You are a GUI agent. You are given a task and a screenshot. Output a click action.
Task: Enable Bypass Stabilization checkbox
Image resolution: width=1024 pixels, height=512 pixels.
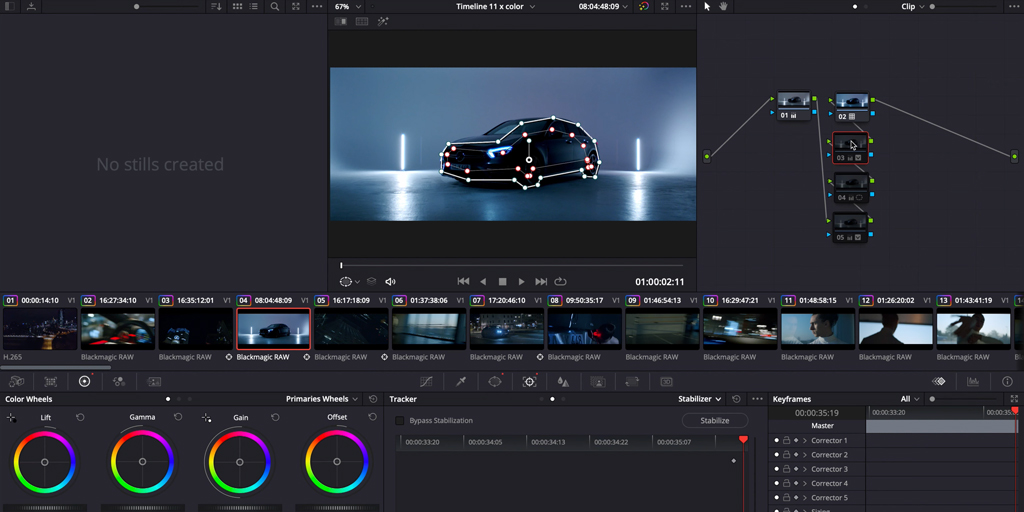point(400,421)
